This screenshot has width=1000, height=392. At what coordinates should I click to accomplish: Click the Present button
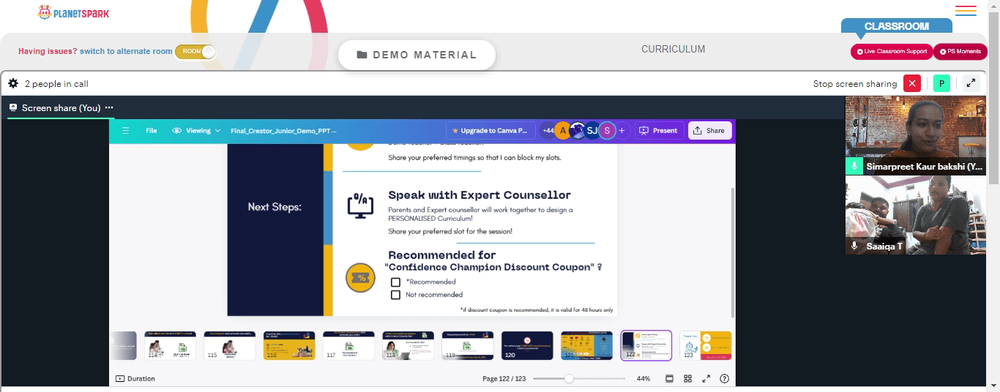[x=659, y=131]
